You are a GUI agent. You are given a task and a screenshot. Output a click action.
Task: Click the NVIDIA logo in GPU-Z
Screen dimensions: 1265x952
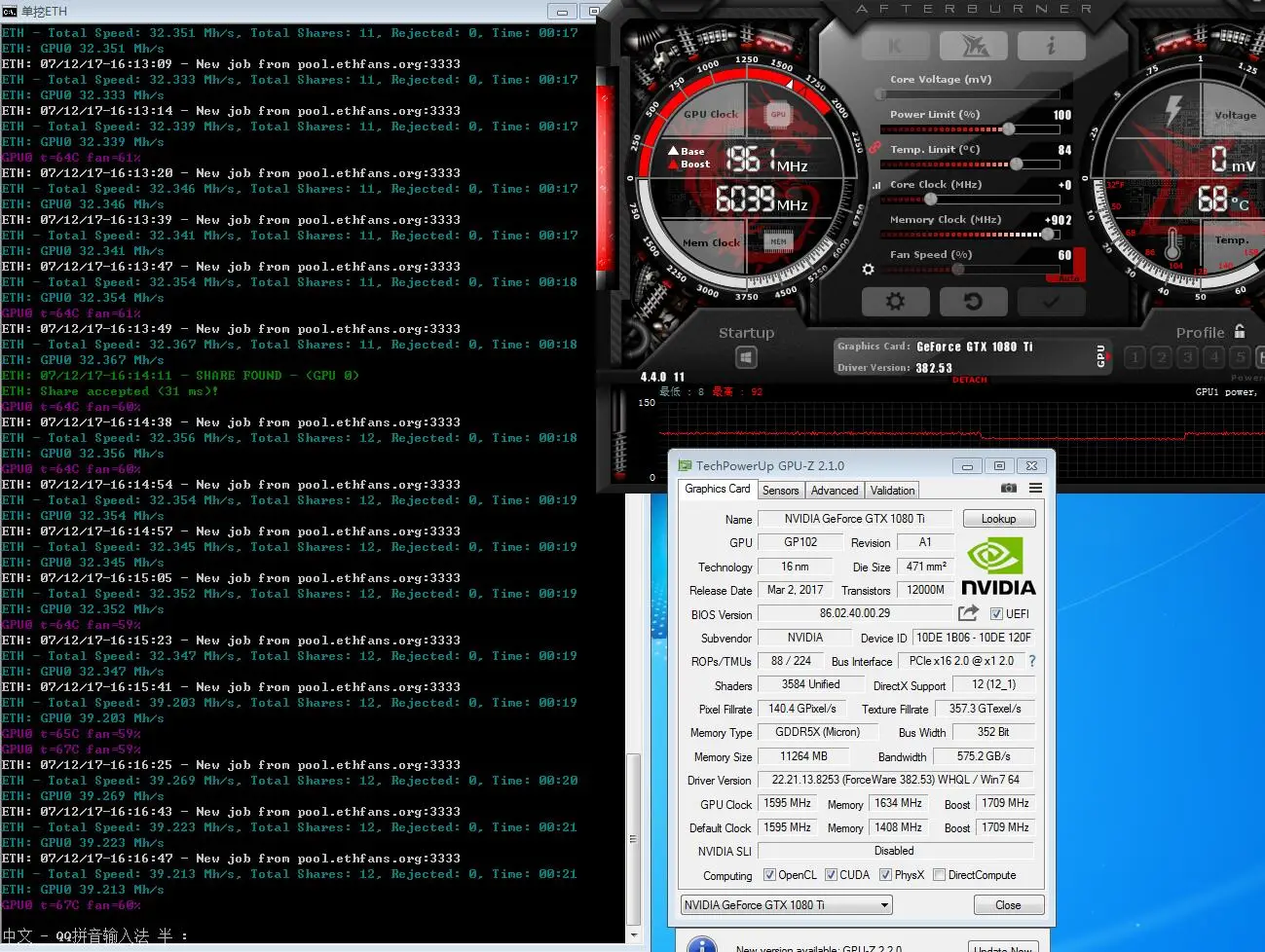(x=998, y=566)
